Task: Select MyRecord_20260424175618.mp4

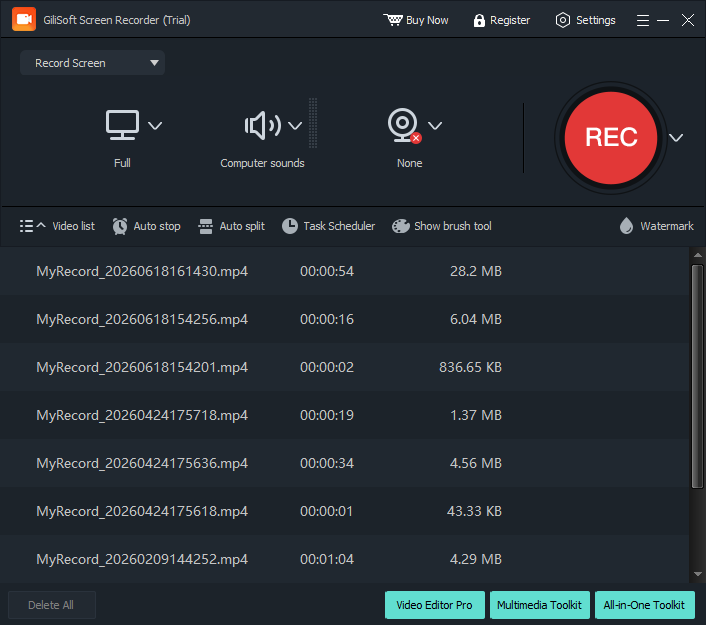Action: coord(142,512)
